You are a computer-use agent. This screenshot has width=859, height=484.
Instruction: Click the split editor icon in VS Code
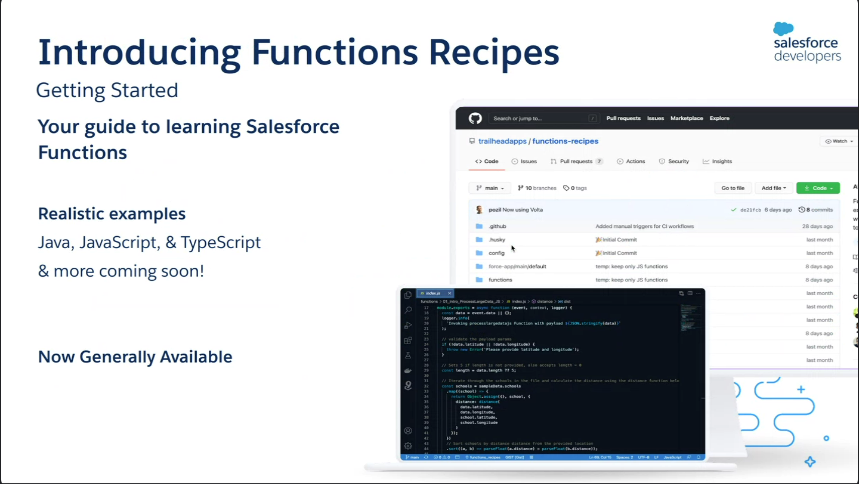690,293
